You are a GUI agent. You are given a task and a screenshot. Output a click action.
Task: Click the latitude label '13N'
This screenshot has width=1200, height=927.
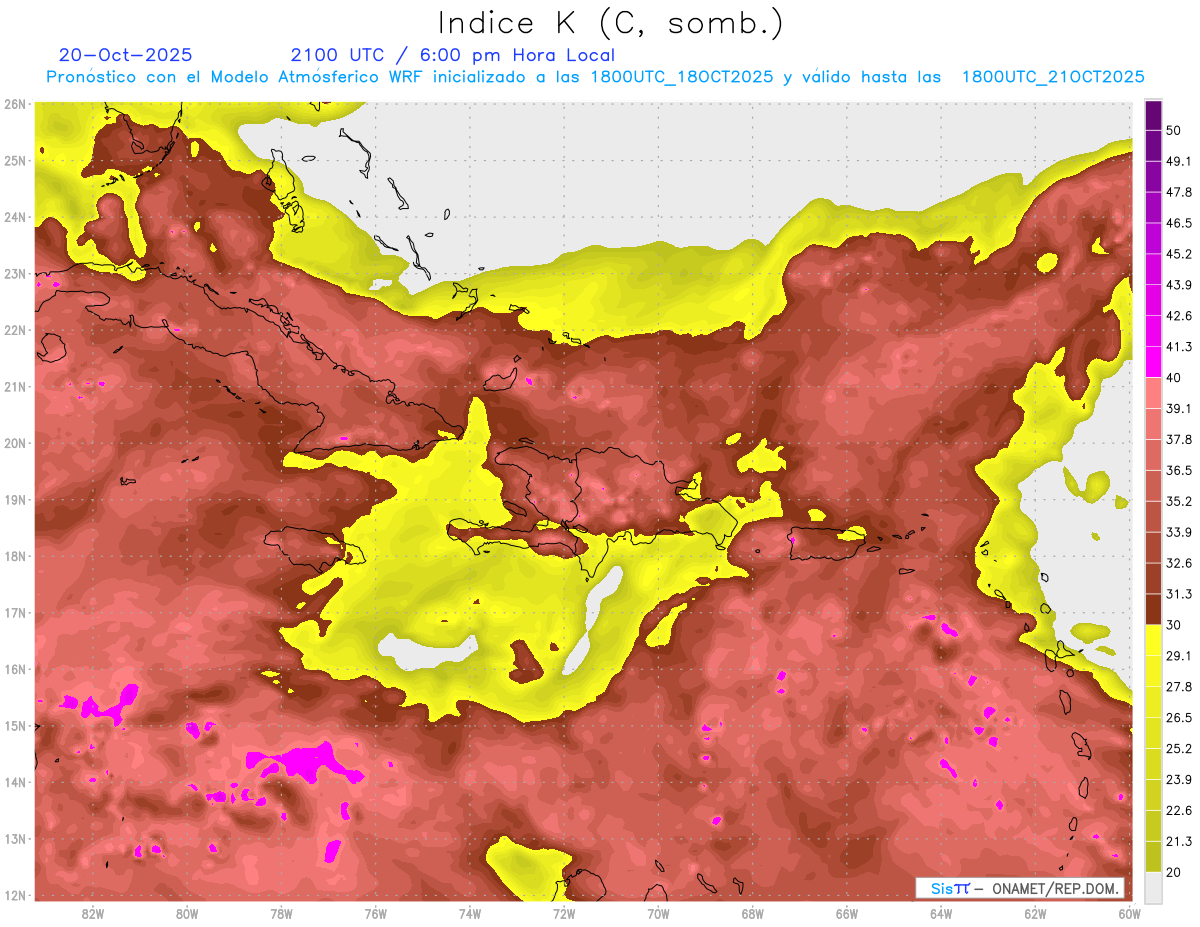pos(15,839)
